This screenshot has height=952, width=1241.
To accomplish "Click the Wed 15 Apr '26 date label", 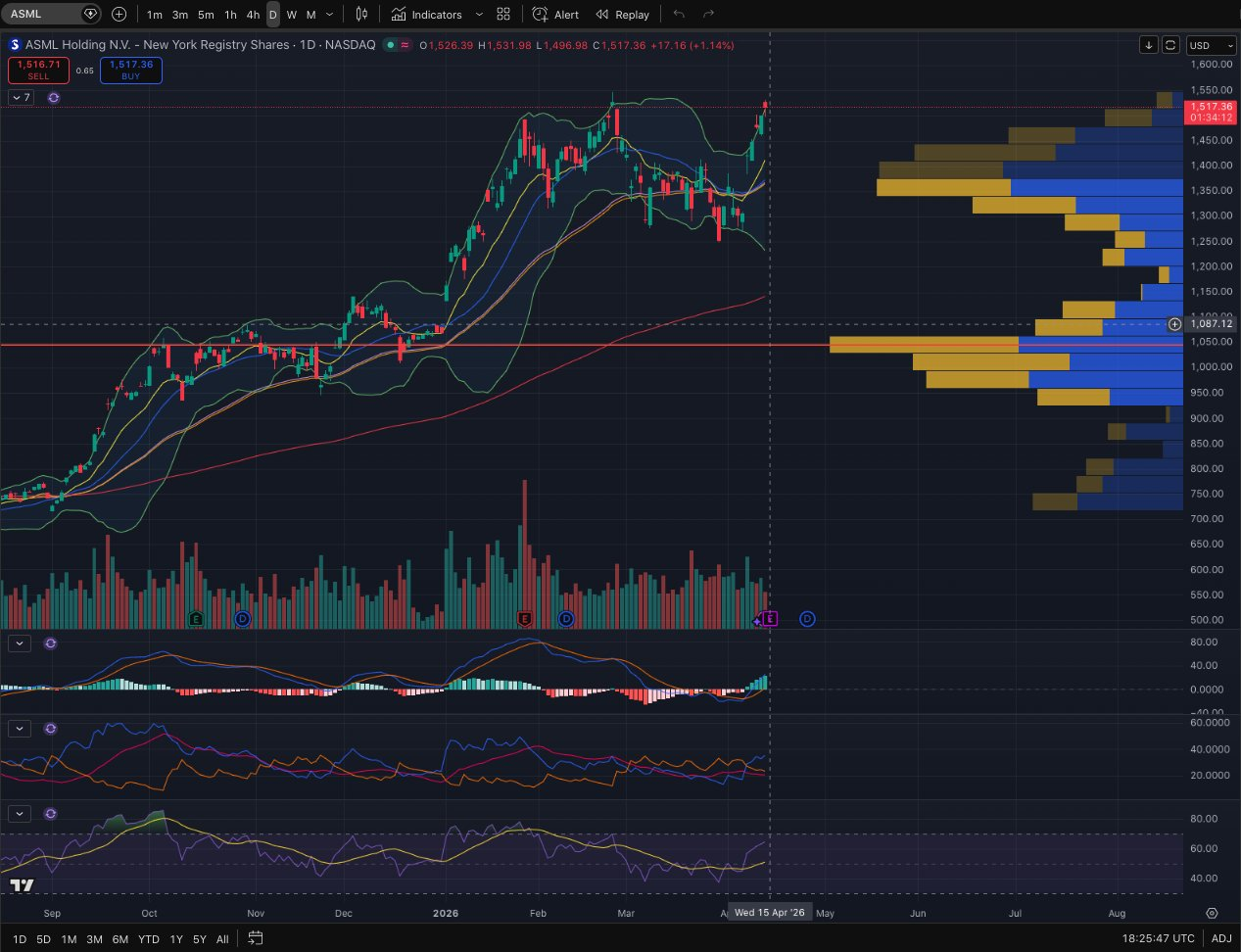I will pyautogui.click(x=770, y=913).
